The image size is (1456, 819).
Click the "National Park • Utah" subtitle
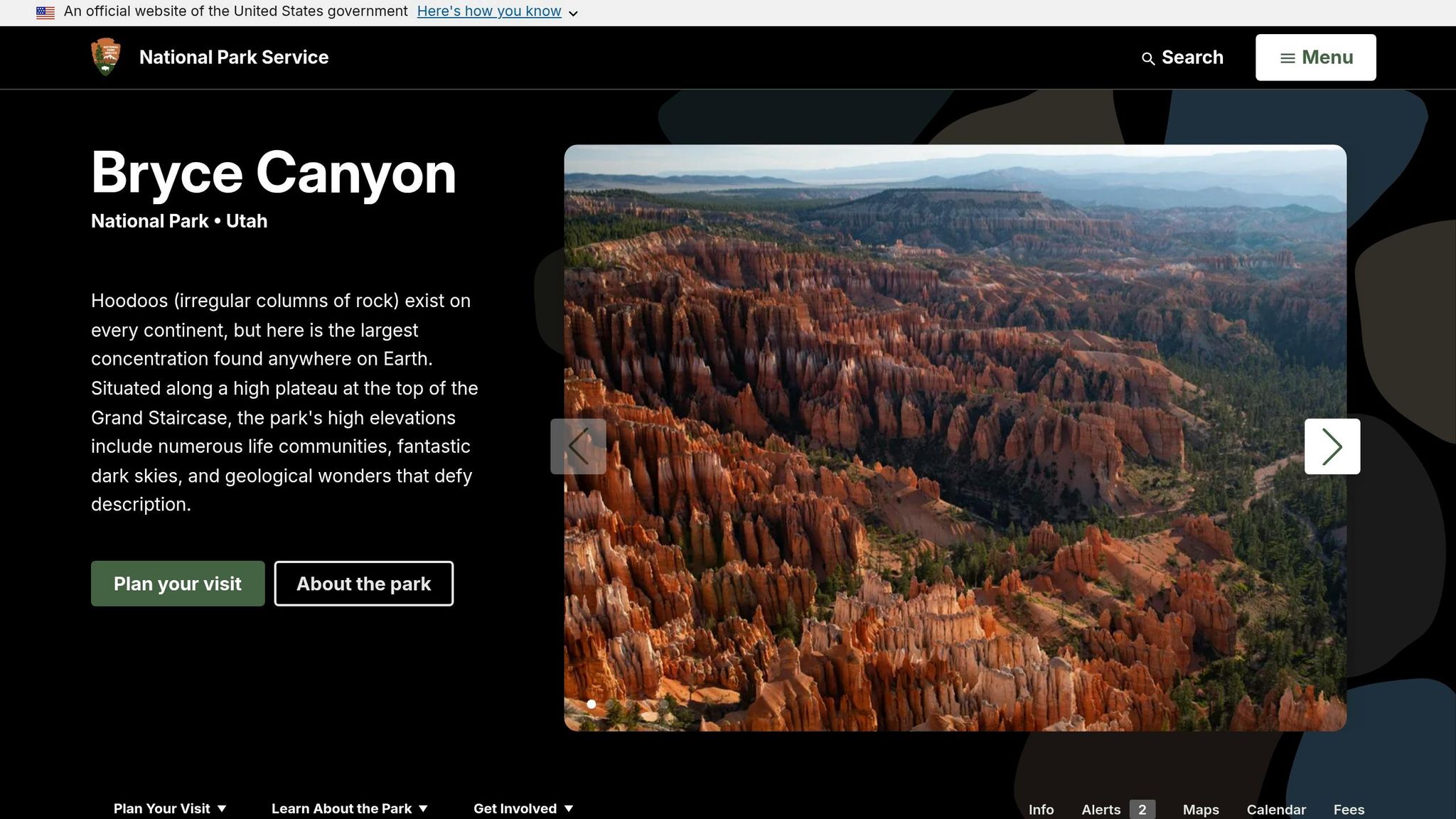(179, 221)
